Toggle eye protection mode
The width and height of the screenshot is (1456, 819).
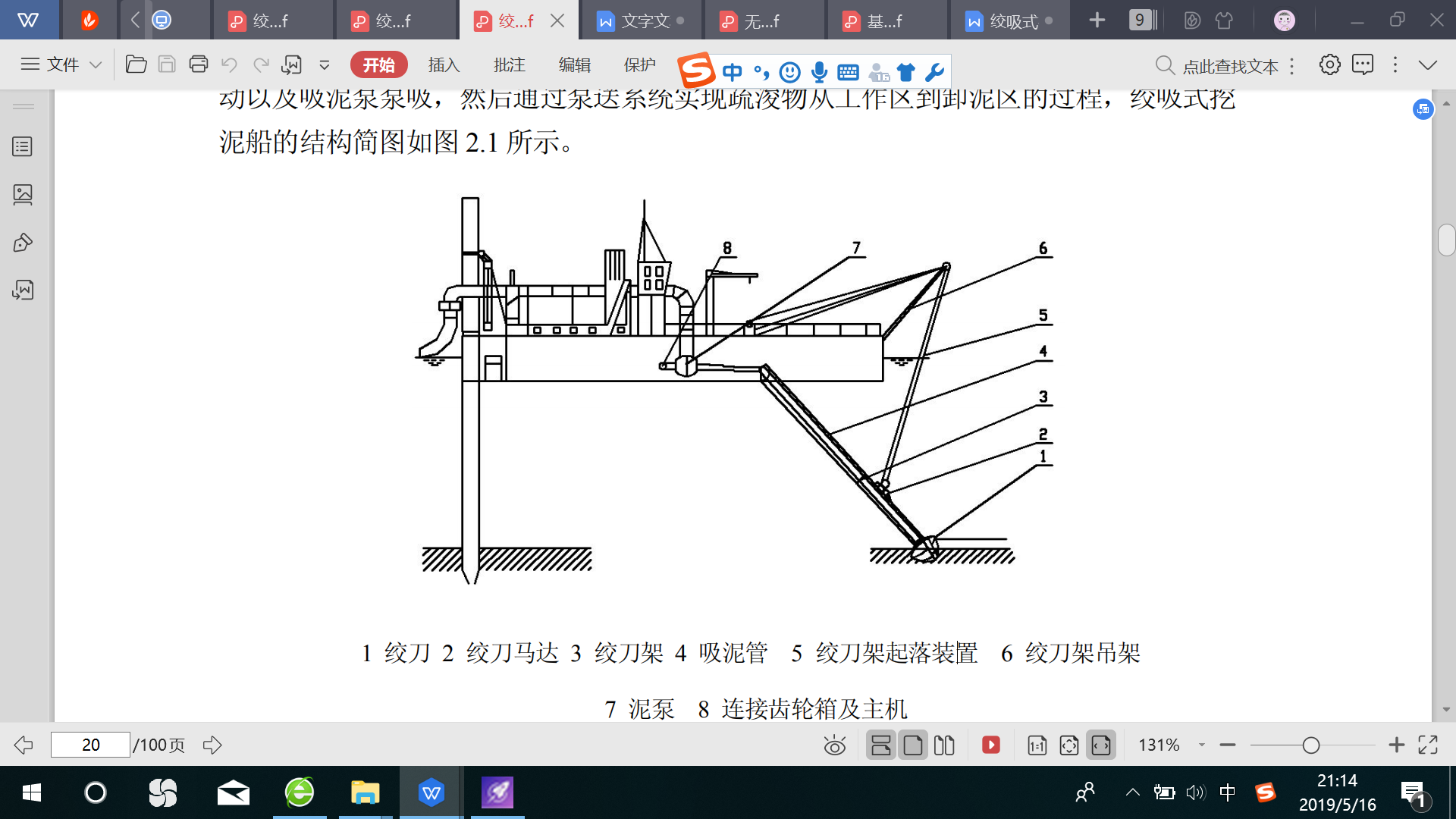(834, 745)
